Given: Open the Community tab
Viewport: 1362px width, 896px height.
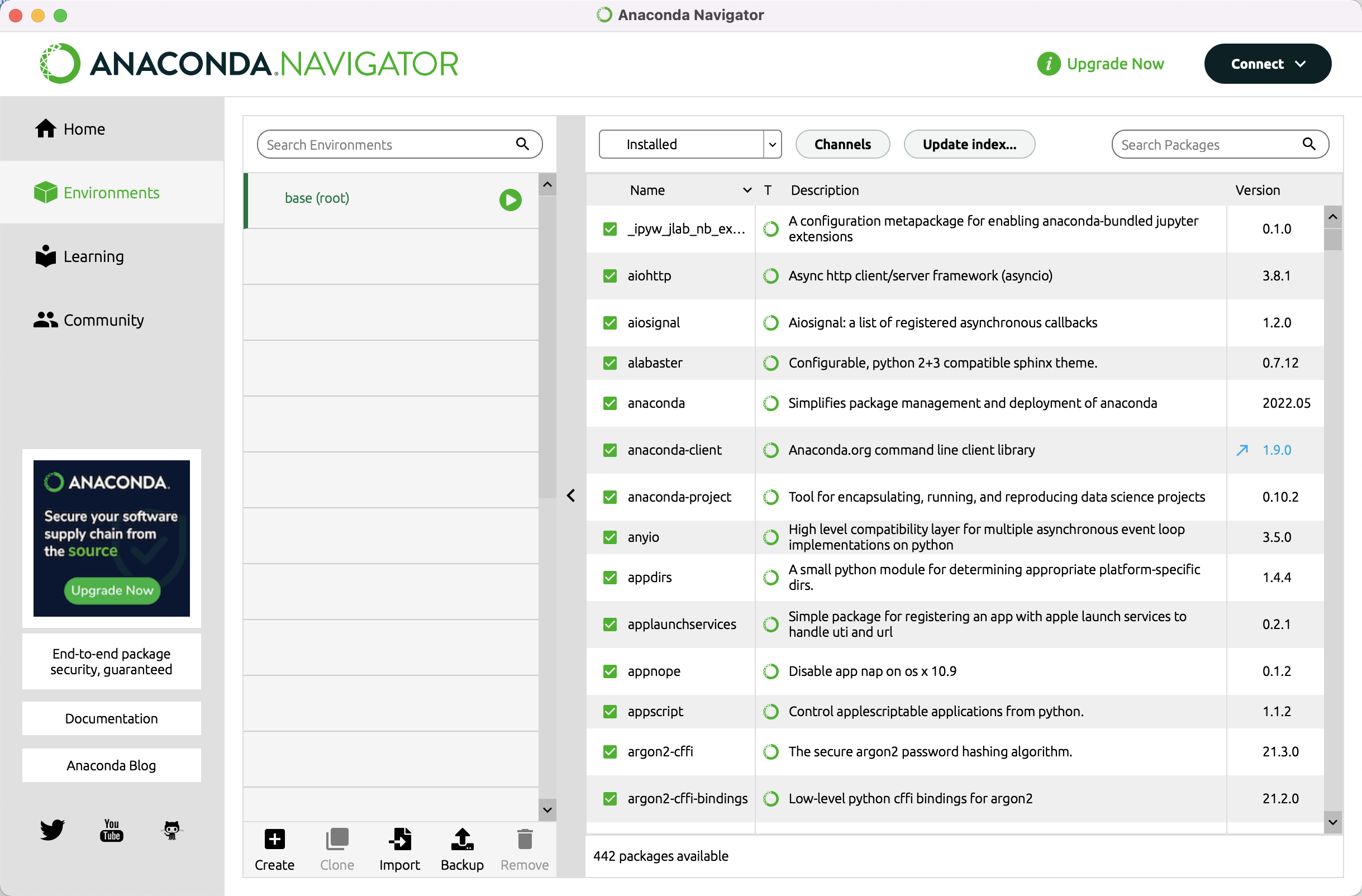Looking at the screenshot, I should (112, 320).
